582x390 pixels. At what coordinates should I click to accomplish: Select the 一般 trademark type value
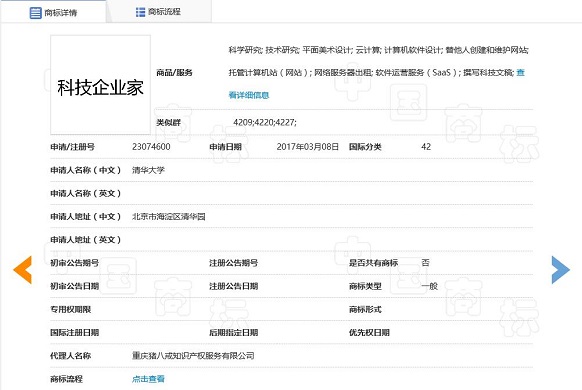(429, 286)
